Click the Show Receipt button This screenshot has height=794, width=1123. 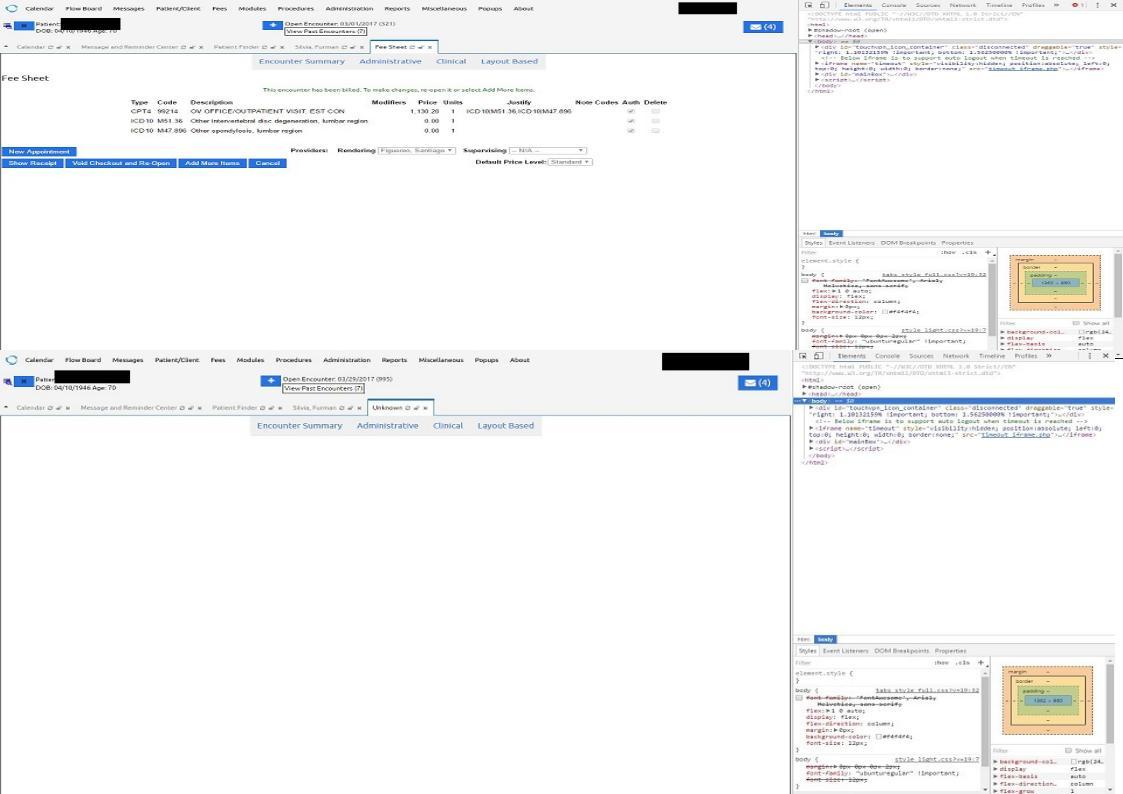(x=32, y=163)
